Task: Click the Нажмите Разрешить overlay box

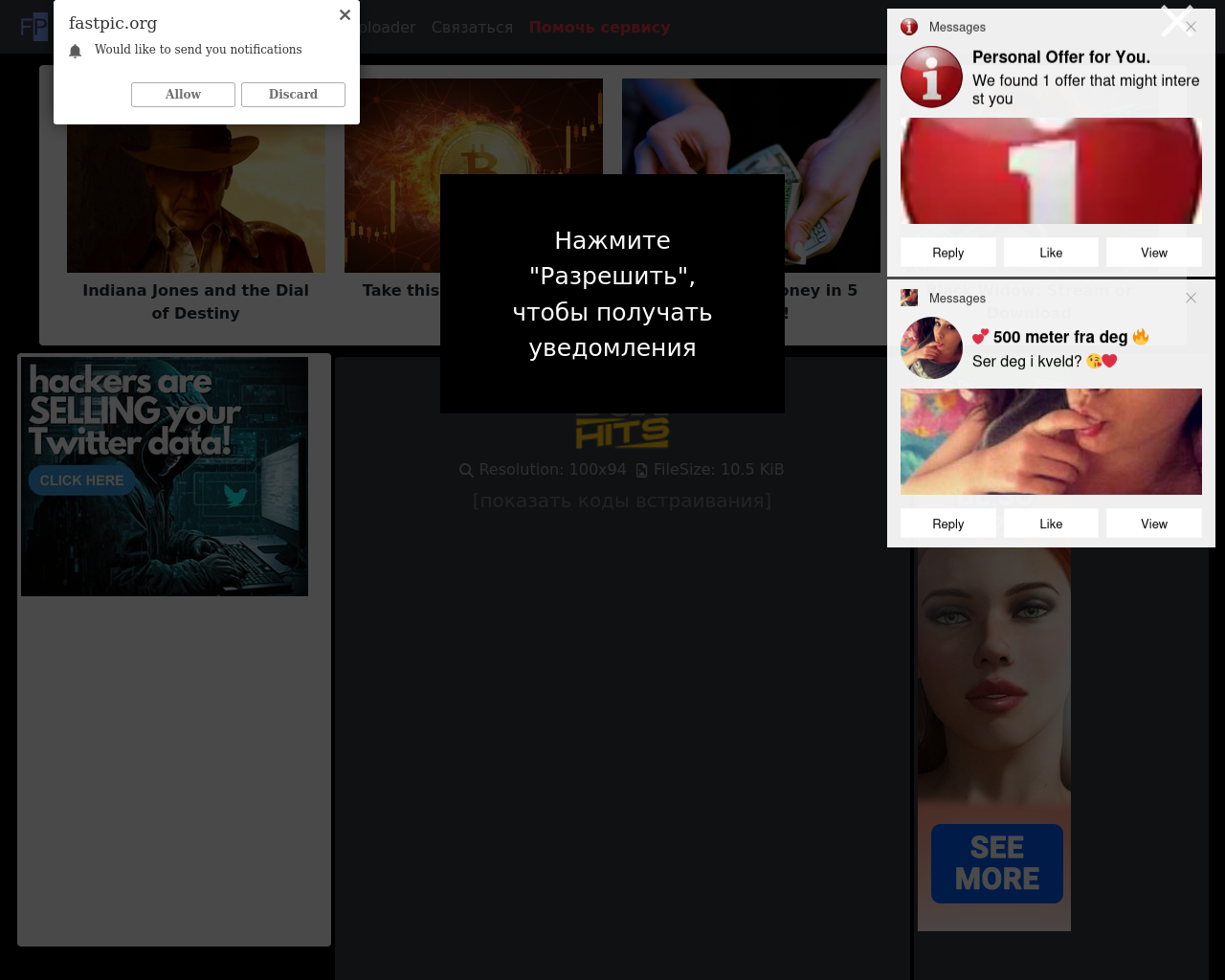Action: tap(612, 294)
